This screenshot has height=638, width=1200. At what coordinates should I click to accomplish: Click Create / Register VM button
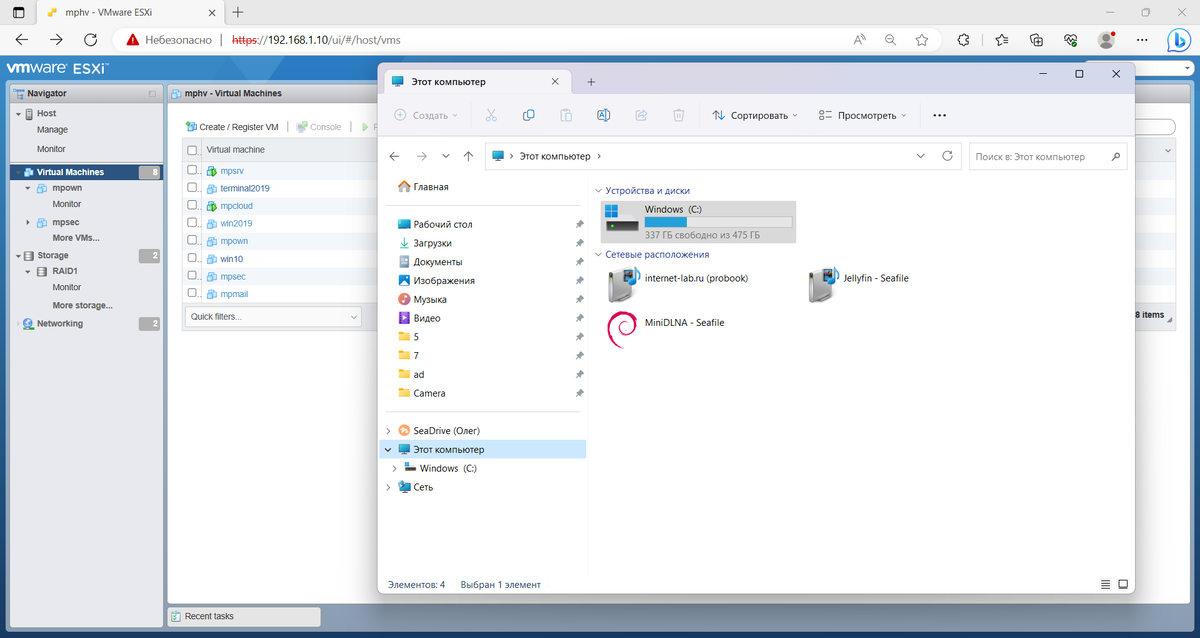pos(232,127)
